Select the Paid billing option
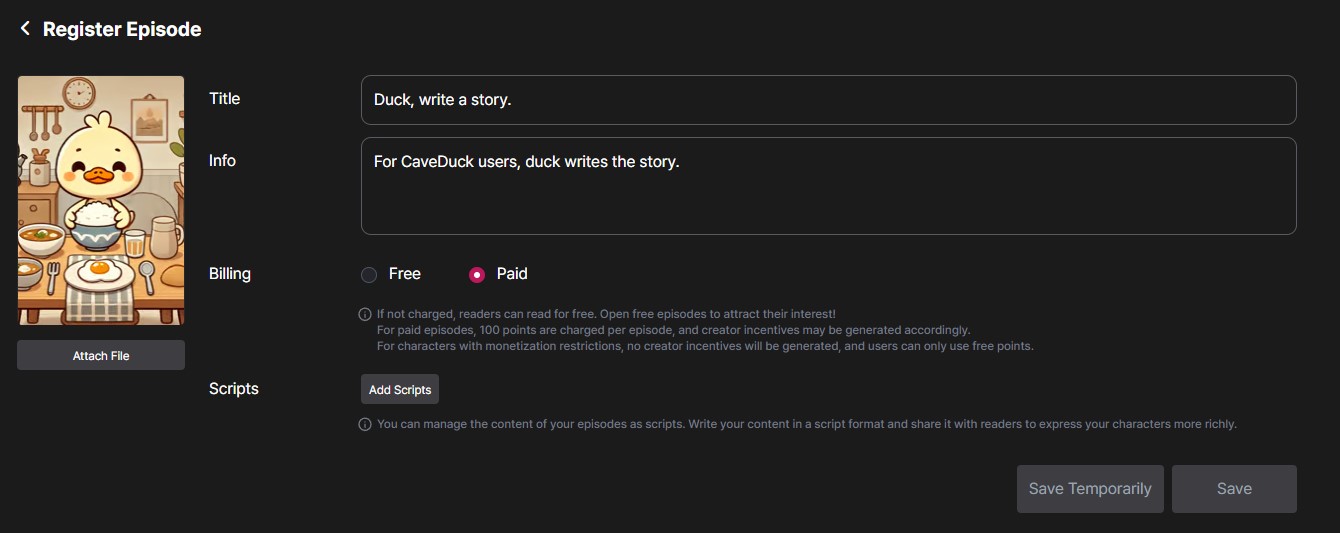Image resolution: width=1340 pixels, height=533 pixels. tap(477, 274)
